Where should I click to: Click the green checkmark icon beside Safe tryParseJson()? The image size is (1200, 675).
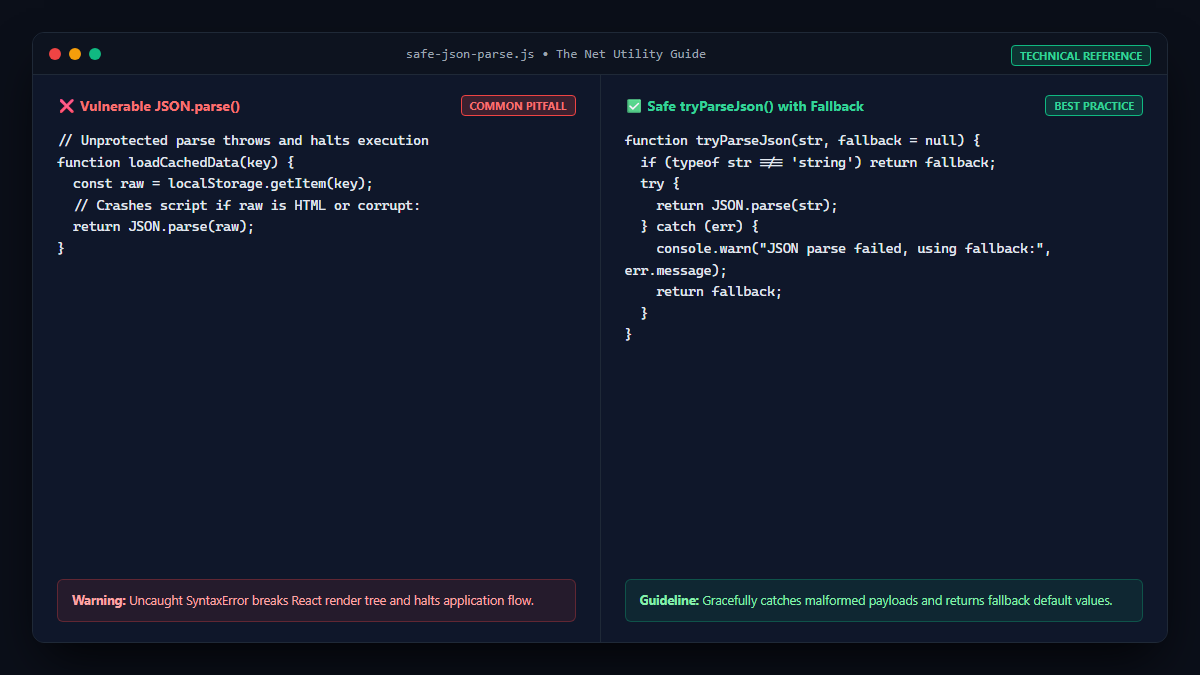click(x=633, y=106)
